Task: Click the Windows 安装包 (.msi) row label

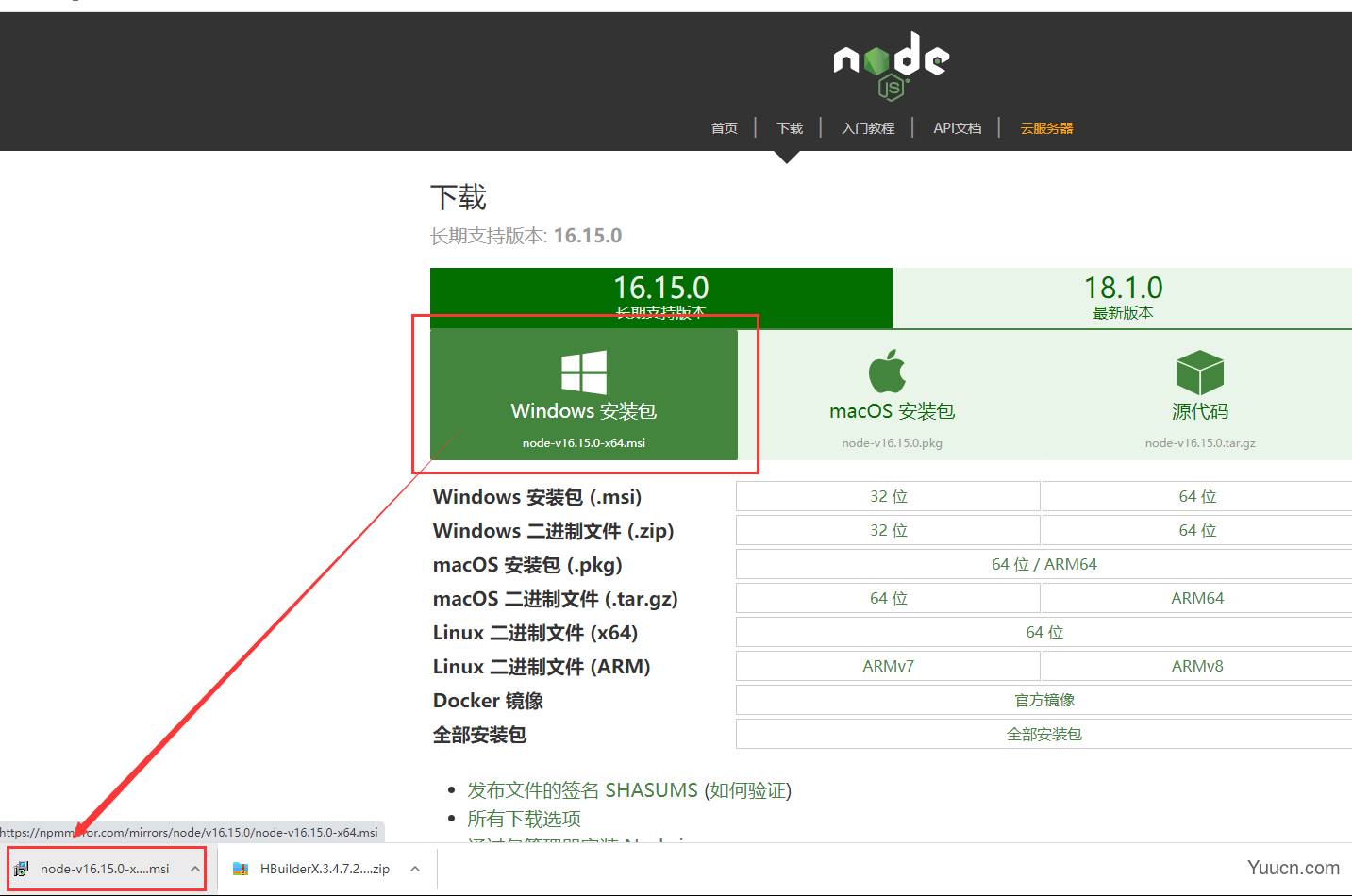Action: tap(537, 497)
